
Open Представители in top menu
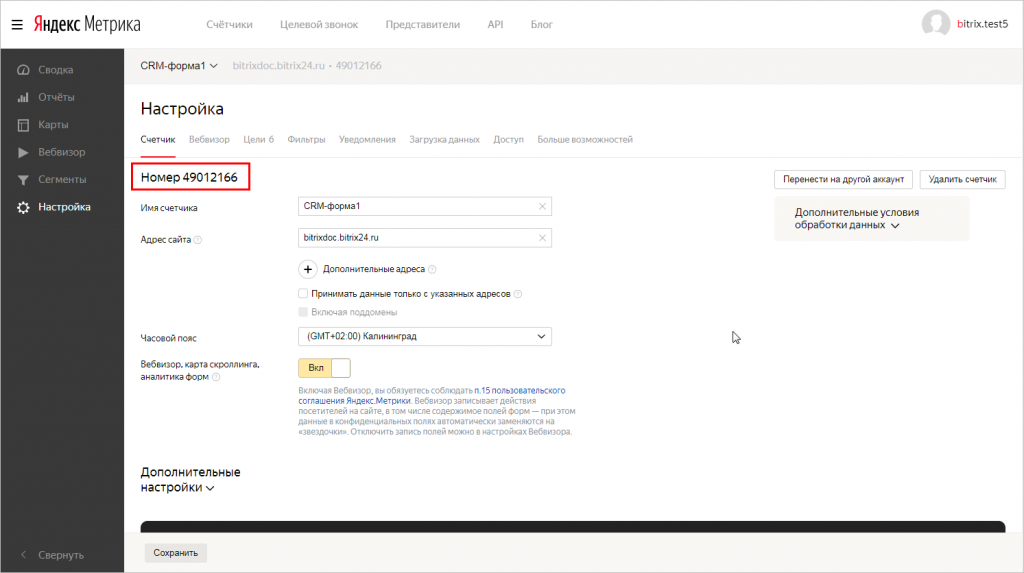click(x=423, y=24)
